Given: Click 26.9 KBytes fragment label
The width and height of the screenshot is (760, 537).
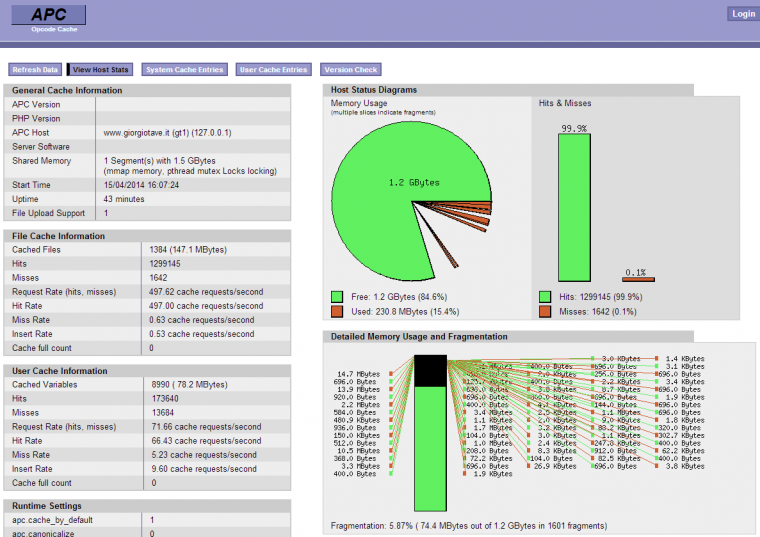Looking at the screenshot, I should tap(555, 466).
